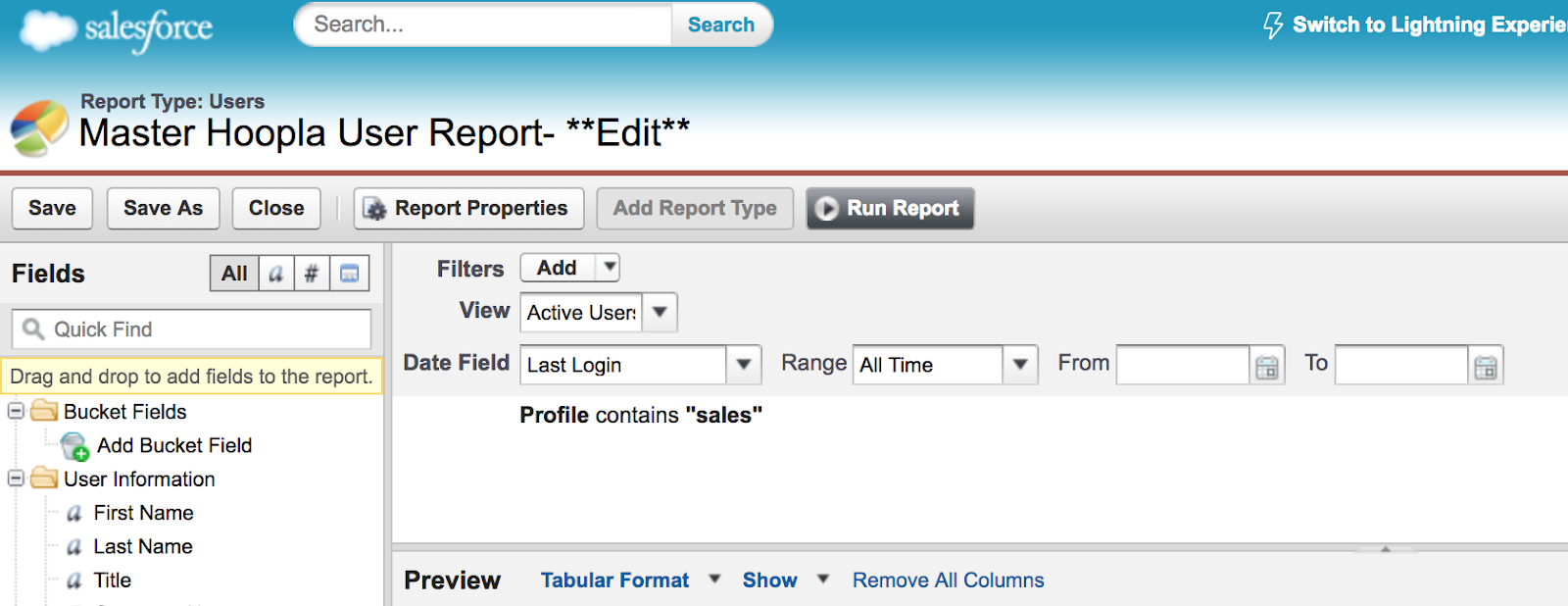Select the Title field

113,581
